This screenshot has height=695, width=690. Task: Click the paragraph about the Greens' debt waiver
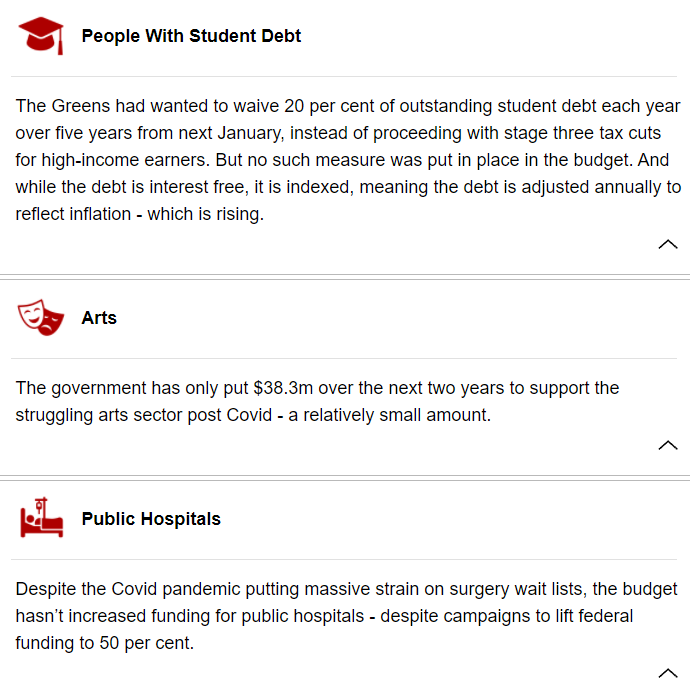coord(348,160)
